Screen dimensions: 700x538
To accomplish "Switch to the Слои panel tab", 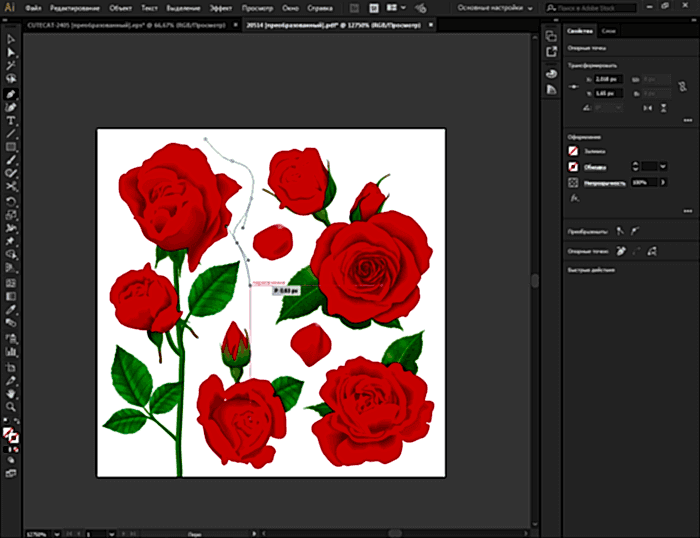I will click(609, 32).
